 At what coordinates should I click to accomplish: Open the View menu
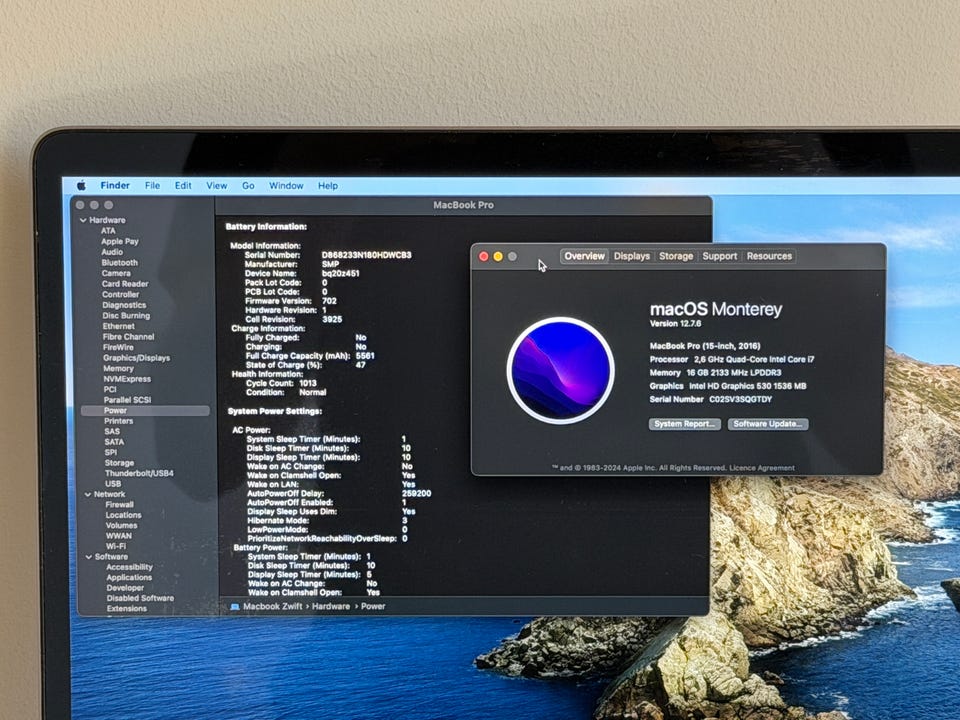[217, 186]
